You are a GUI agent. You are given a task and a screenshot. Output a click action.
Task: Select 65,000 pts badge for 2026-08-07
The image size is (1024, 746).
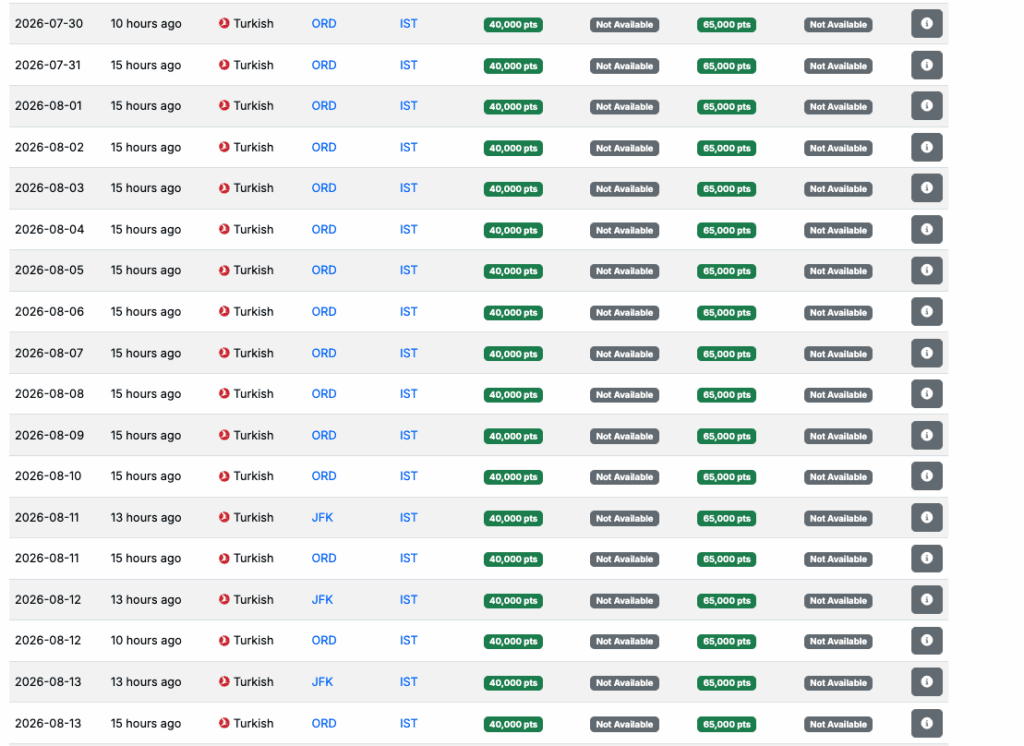pyautogui.click(x=726, y=354)
